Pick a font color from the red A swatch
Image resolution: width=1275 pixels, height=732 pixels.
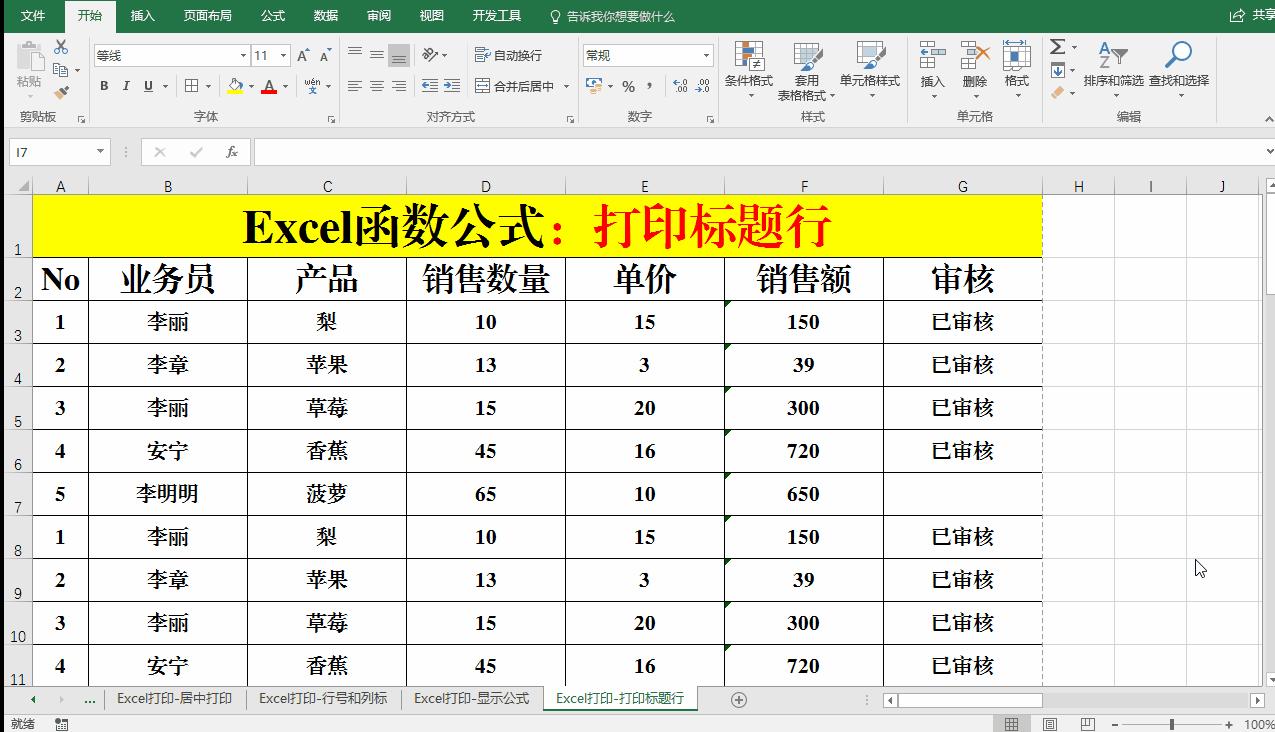coord(270,86)
